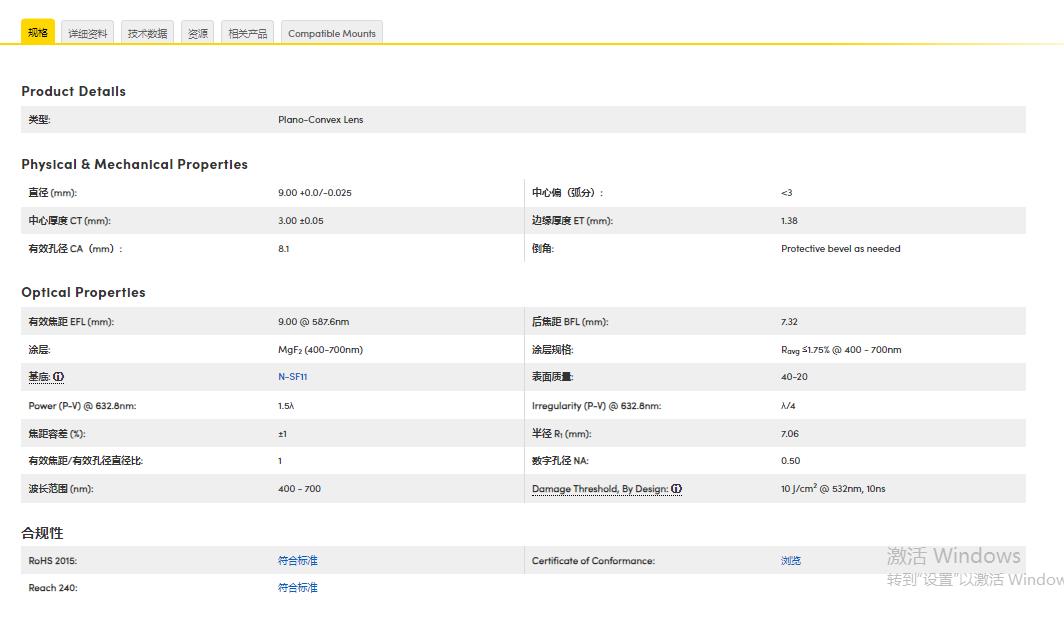This screenshot has width=1064, height=624.
Task: Click the 9.00 @ 587.6nm focal length value
Action: pos(313,322)
